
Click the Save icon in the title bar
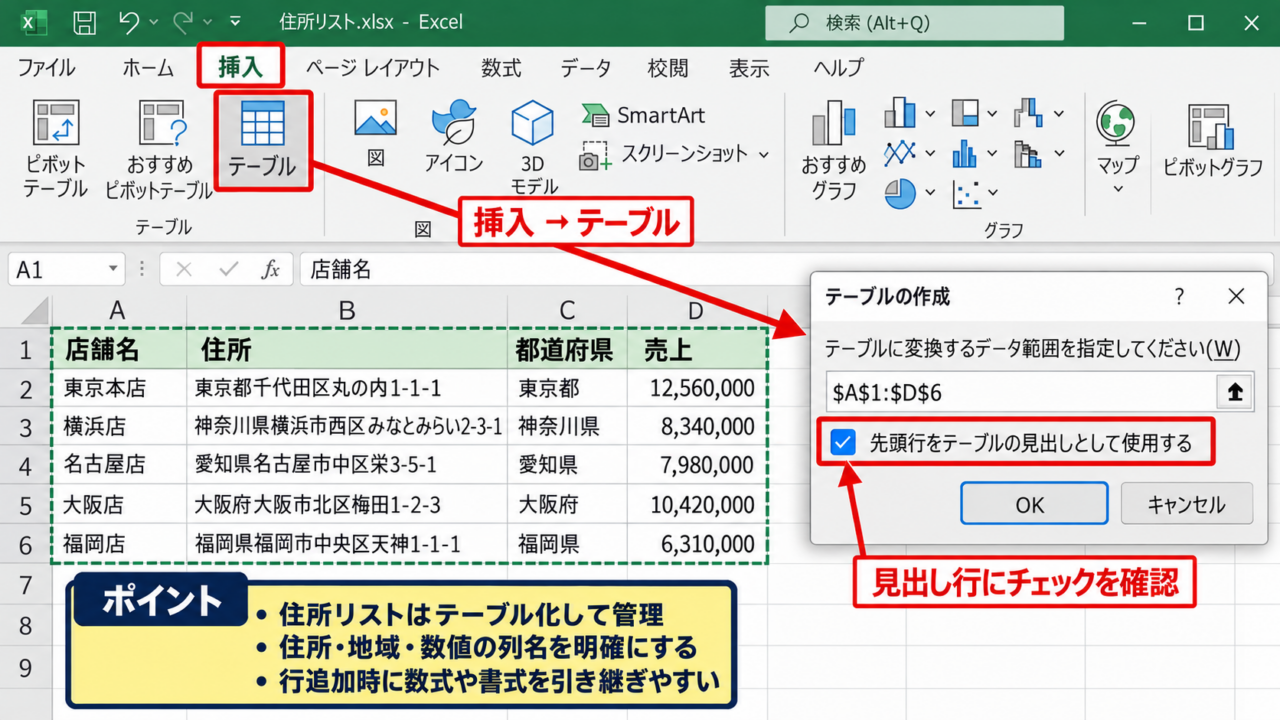(85, 22)
